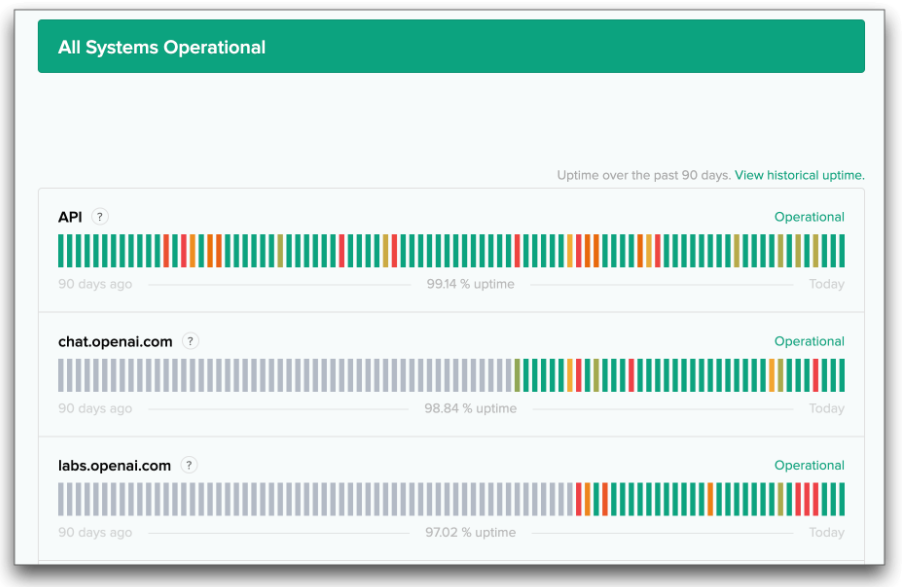Viewport: 904px width, 587px height.
Task: Click the 97.02 % uptime text
Action: point(470,532)
